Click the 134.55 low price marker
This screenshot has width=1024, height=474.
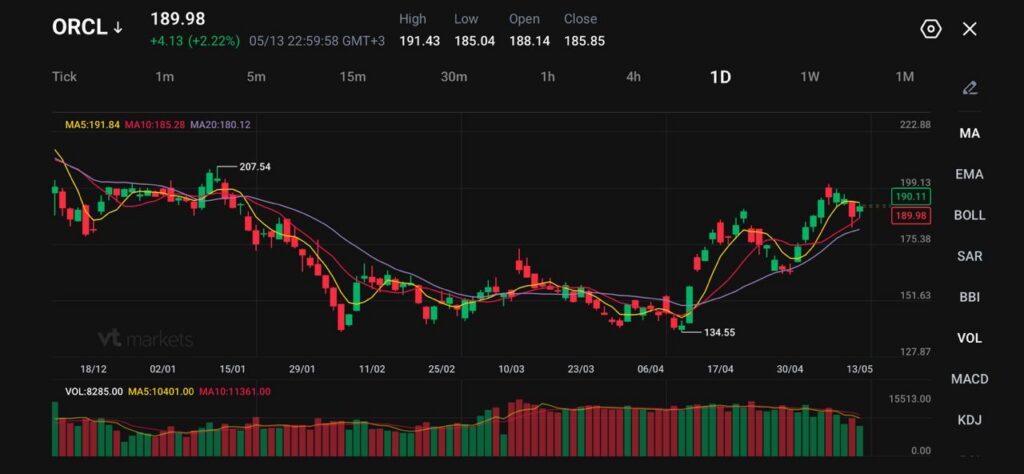coord(719,332)
